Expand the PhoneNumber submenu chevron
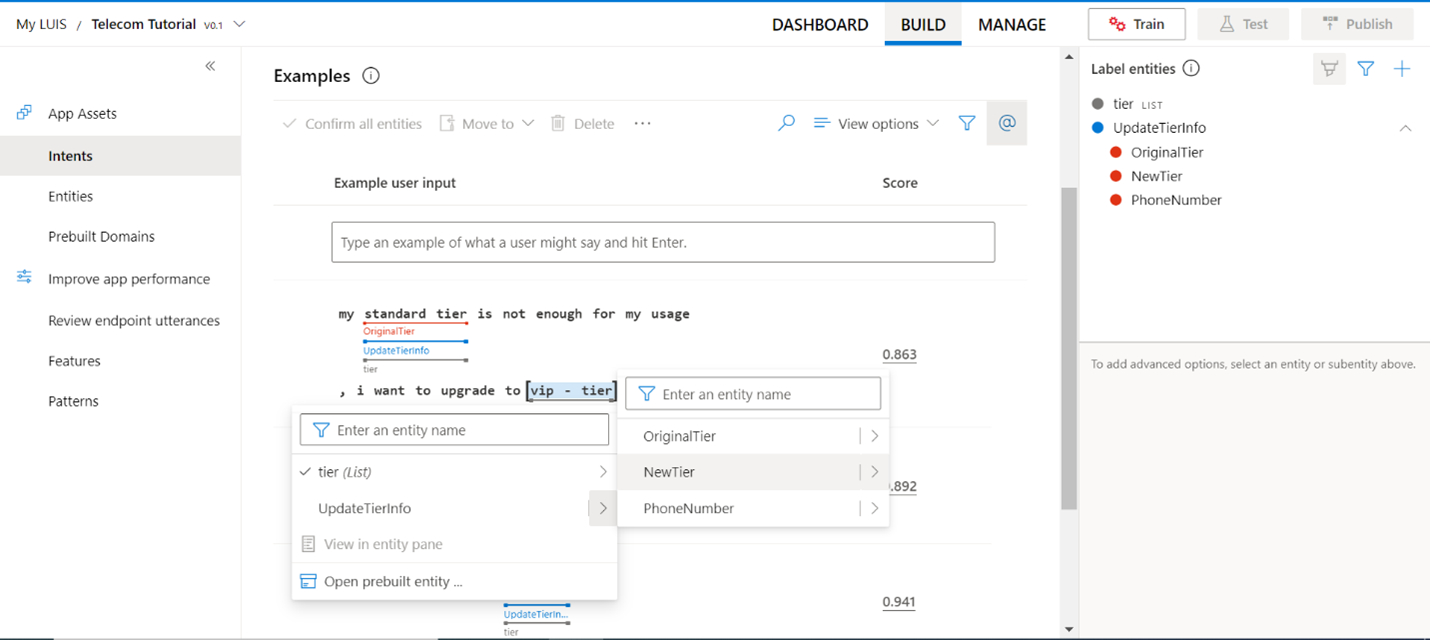 (x=874, y=508)
